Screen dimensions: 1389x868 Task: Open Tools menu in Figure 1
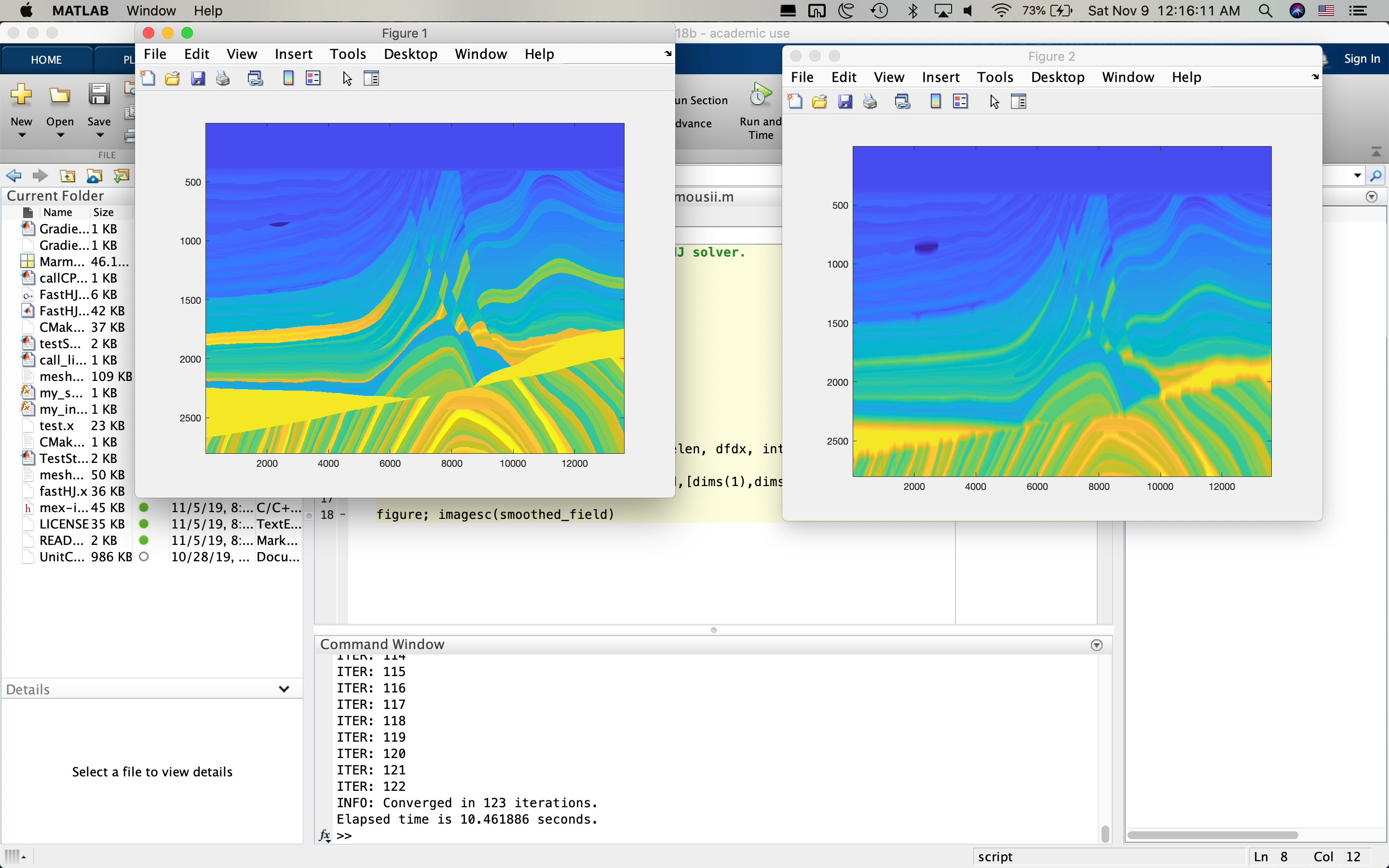click(347, 54)
